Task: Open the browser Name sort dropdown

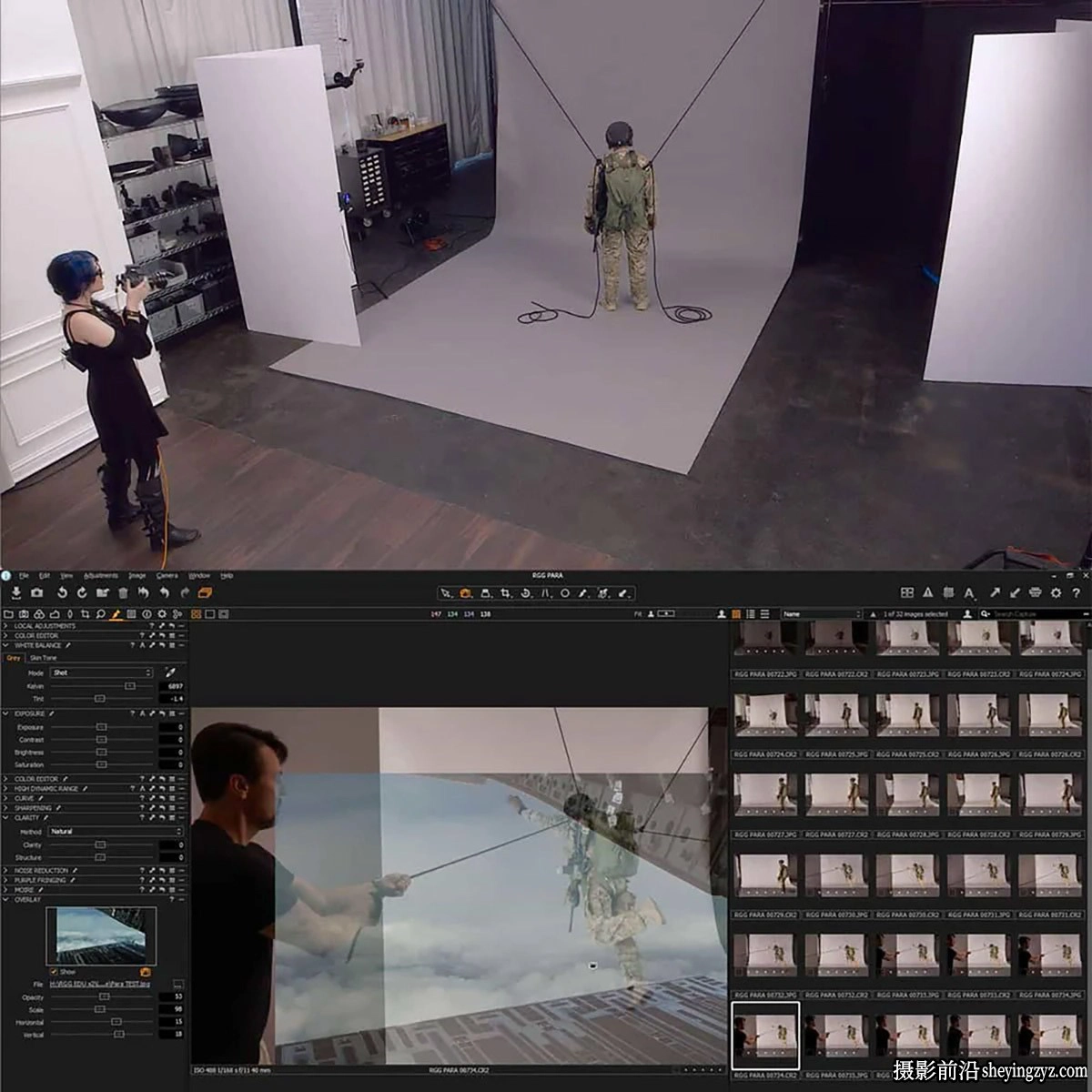Action: [x=822, y=614]
